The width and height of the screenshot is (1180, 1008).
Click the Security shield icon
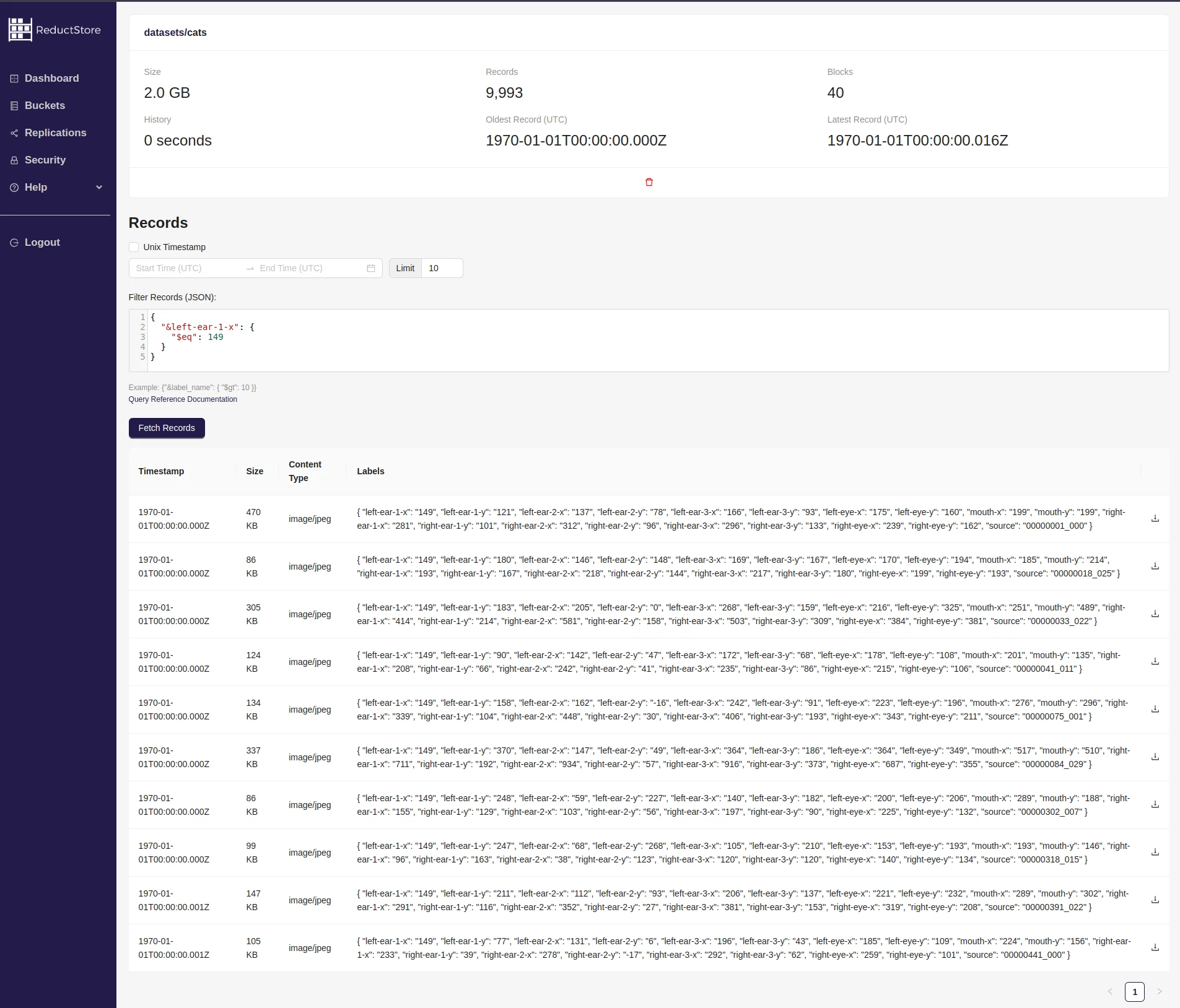pyautogui.click(x=14, y=160)
